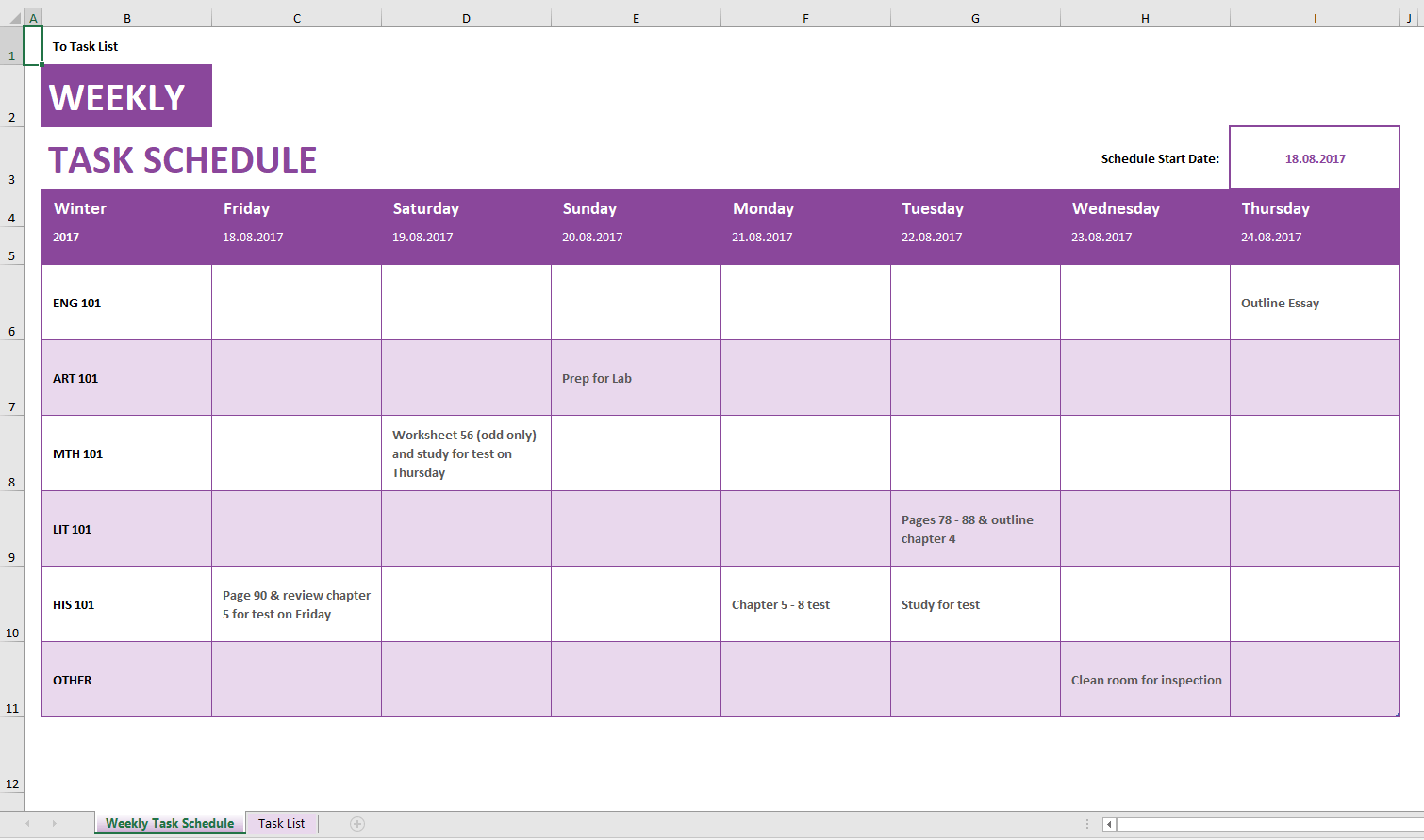Click the Study for test cell under Tuesday

pos(974,603)
